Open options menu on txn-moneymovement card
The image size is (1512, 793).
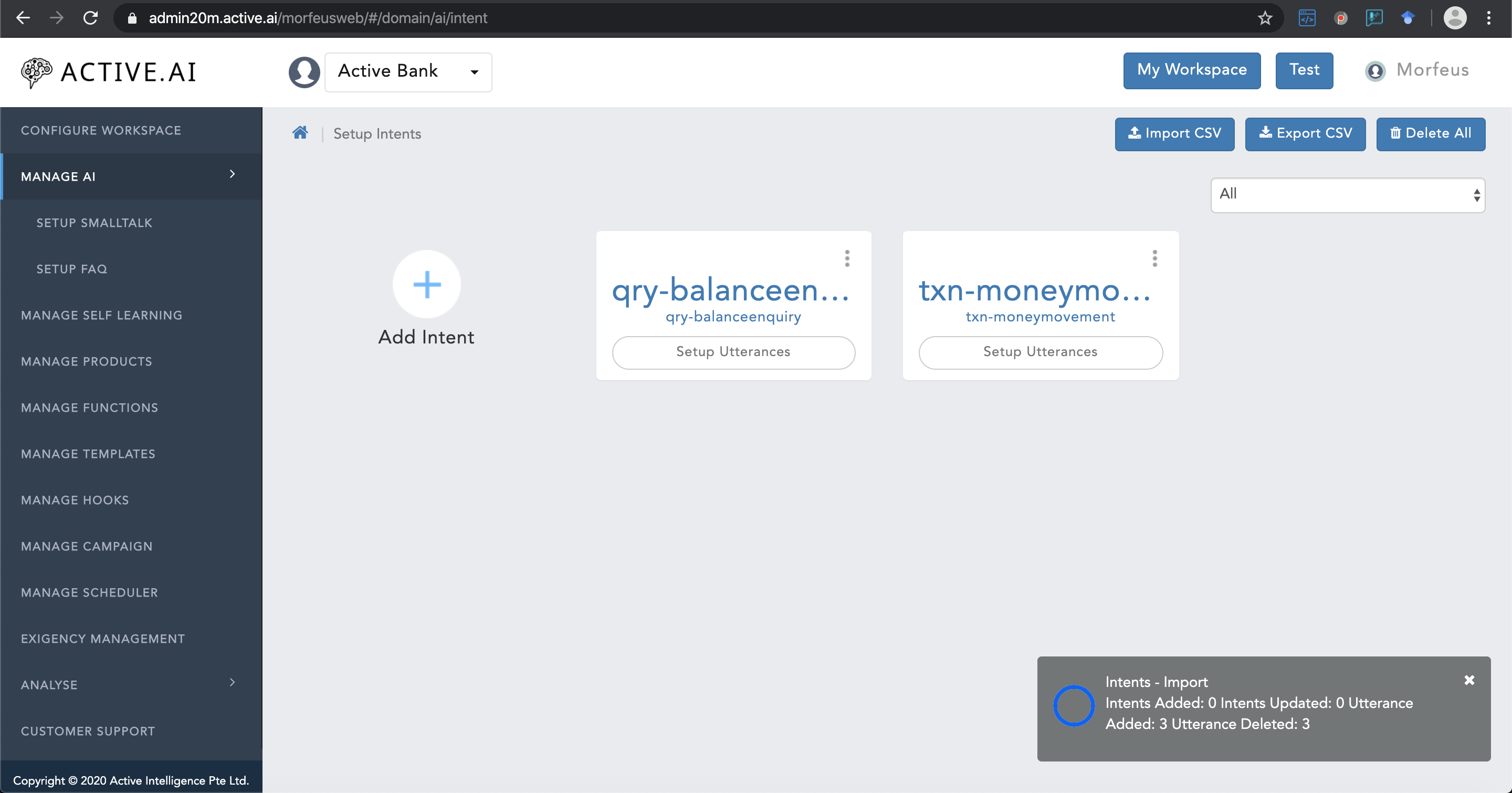[1154, 258]
